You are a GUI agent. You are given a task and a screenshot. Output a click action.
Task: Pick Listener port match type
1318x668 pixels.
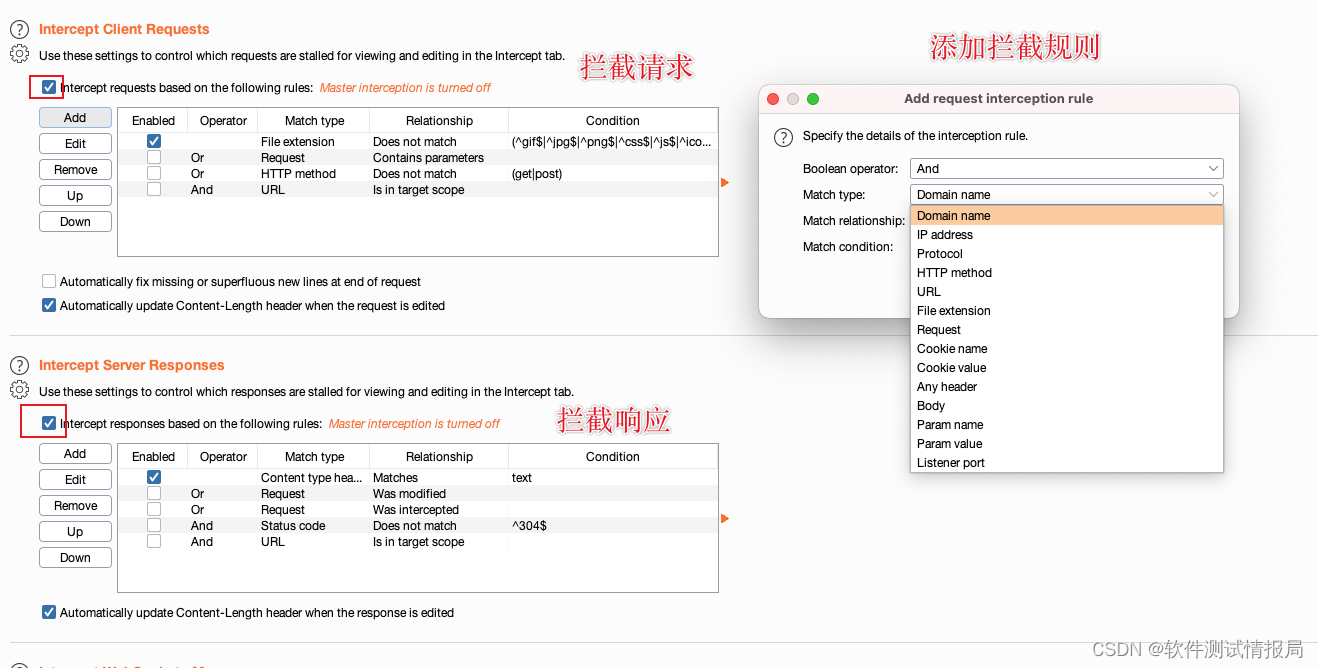(x=1067, y=463)
